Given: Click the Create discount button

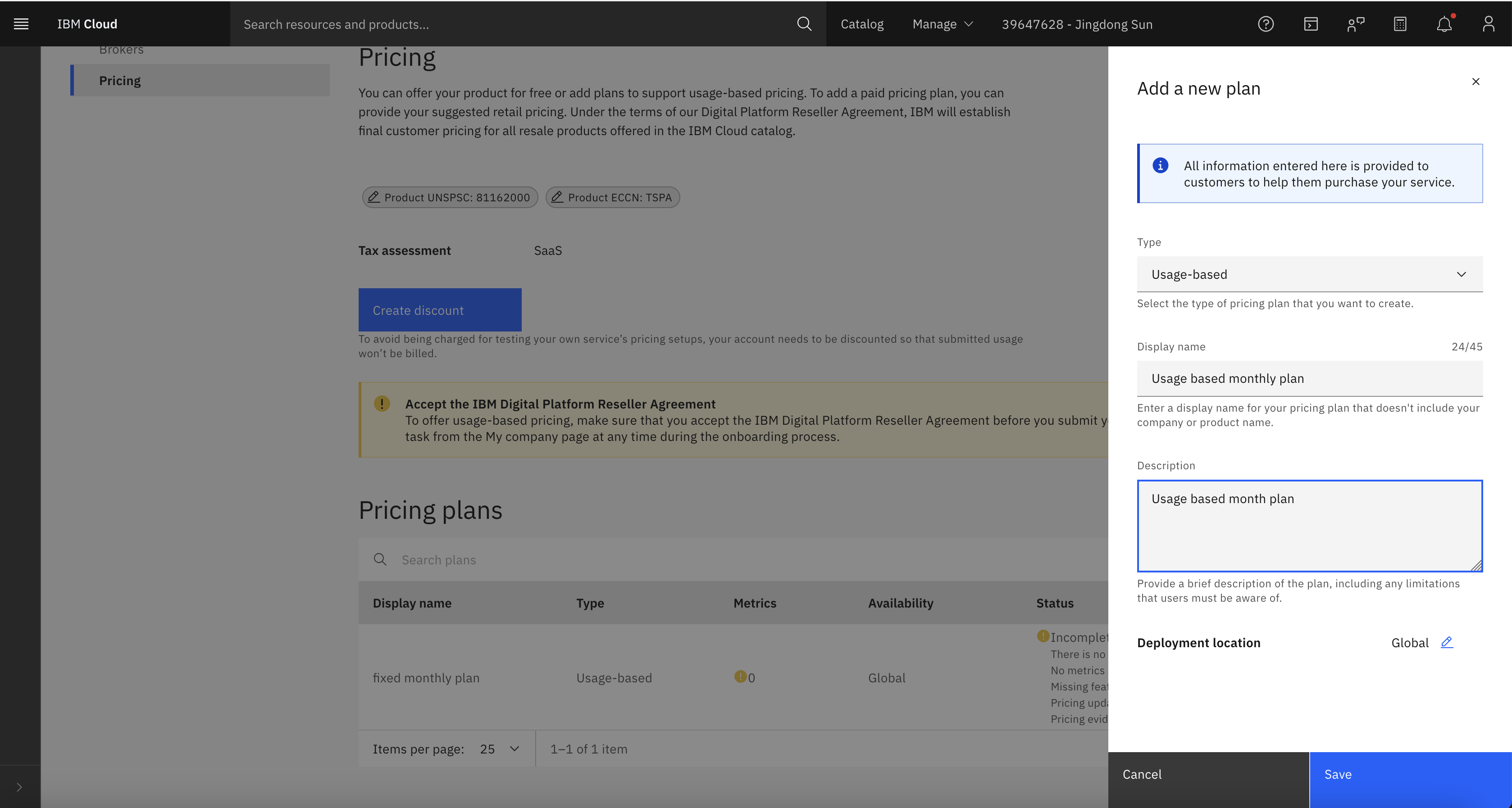Looking at the screenshot, I should [x=440, y=310].
